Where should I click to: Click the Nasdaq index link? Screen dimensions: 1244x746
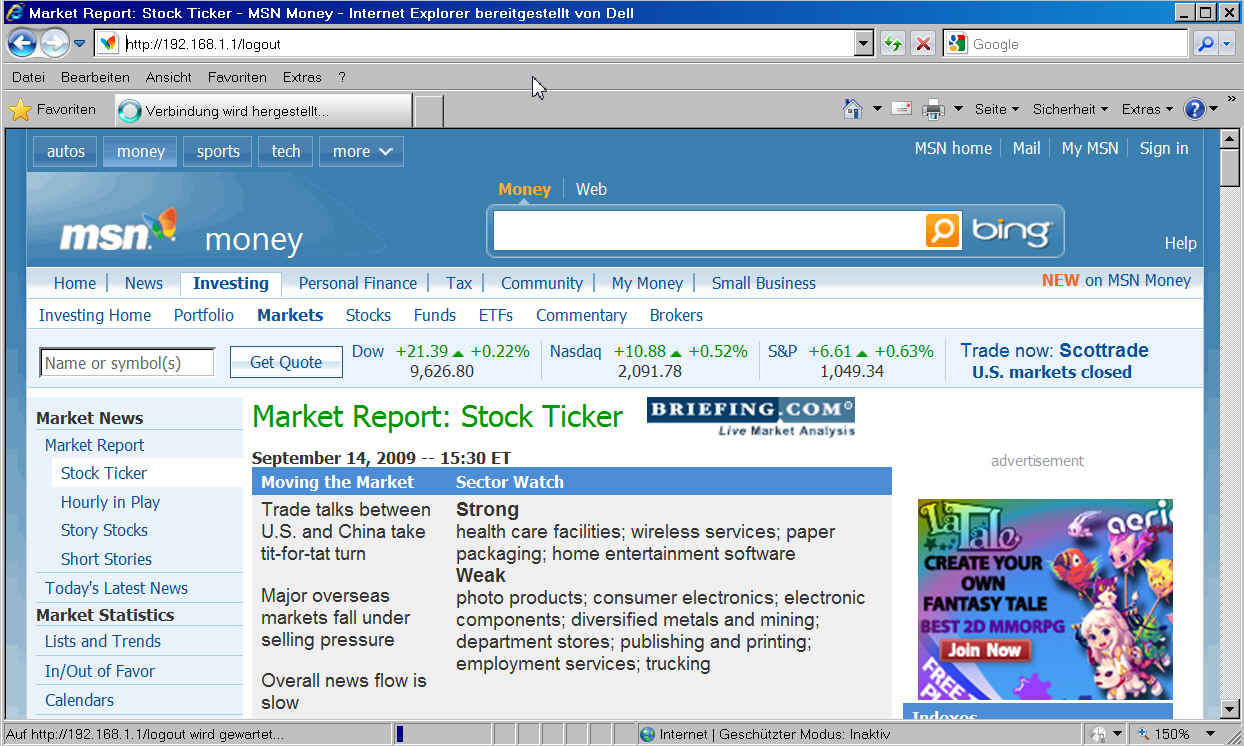576,351
